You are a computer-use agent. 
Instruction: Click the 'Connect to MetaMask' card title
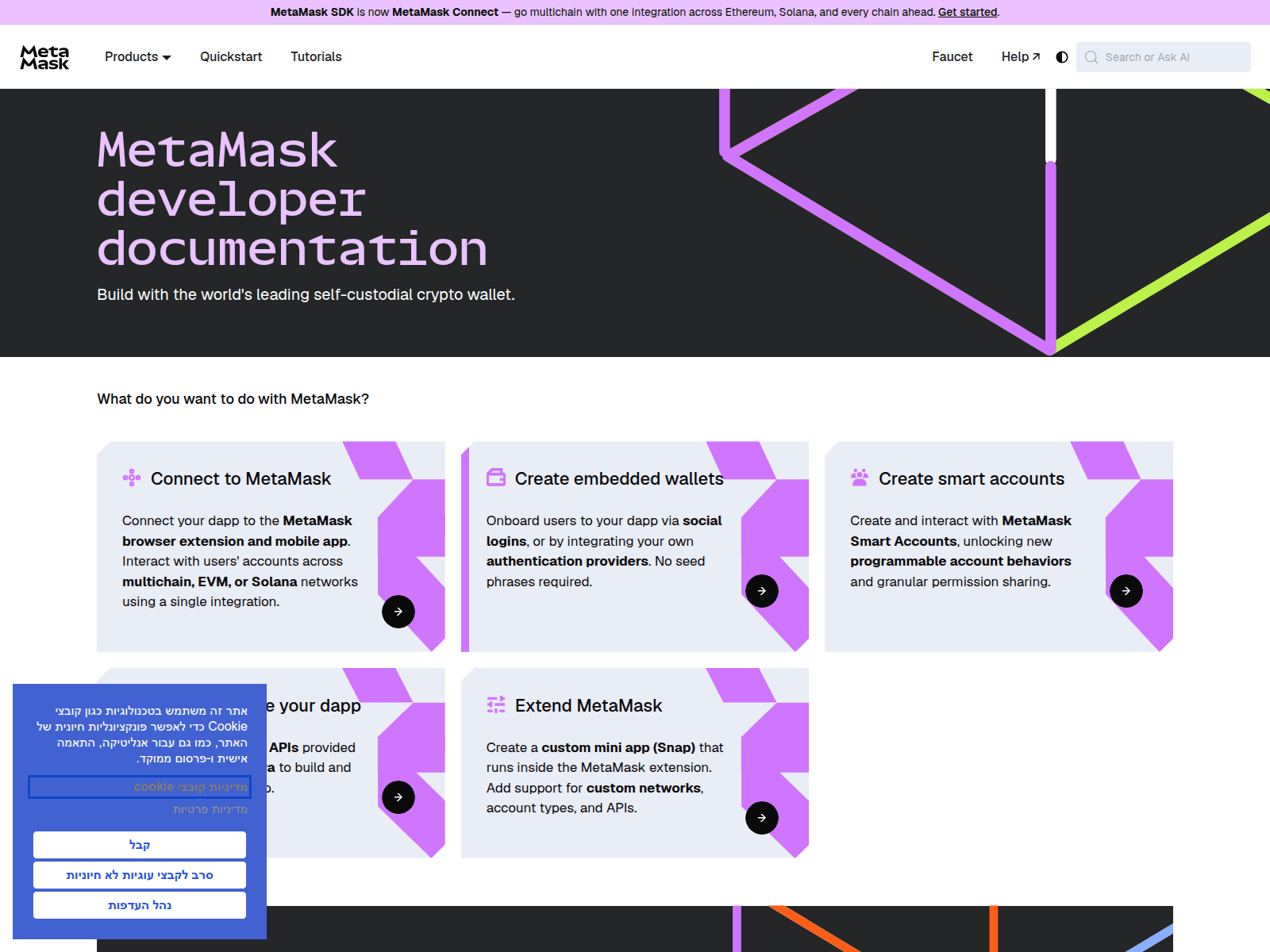click(x=241, y=478)
